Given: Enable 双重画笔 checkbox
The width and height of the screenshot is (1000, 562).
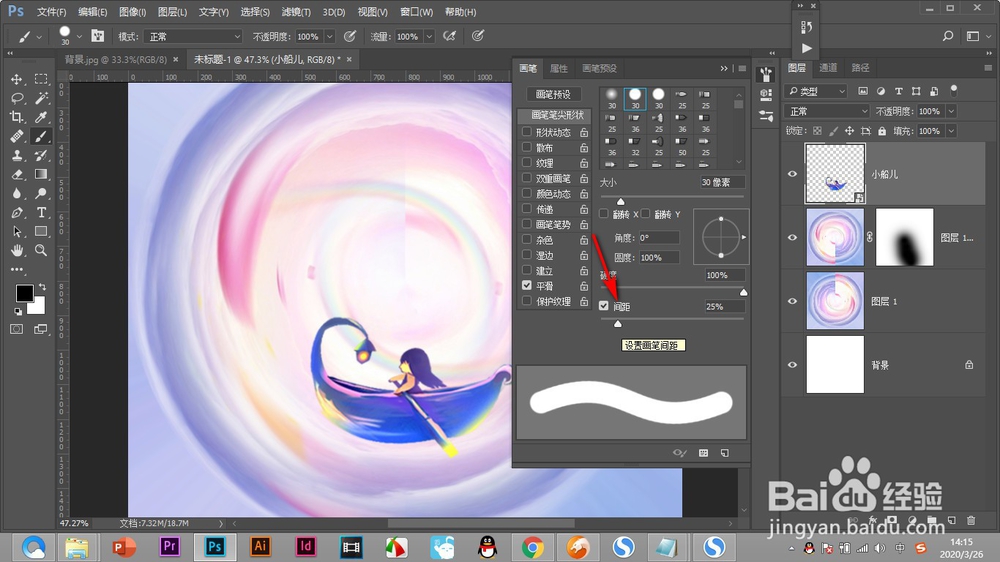Looking at the screenshot, I should 527,178.
